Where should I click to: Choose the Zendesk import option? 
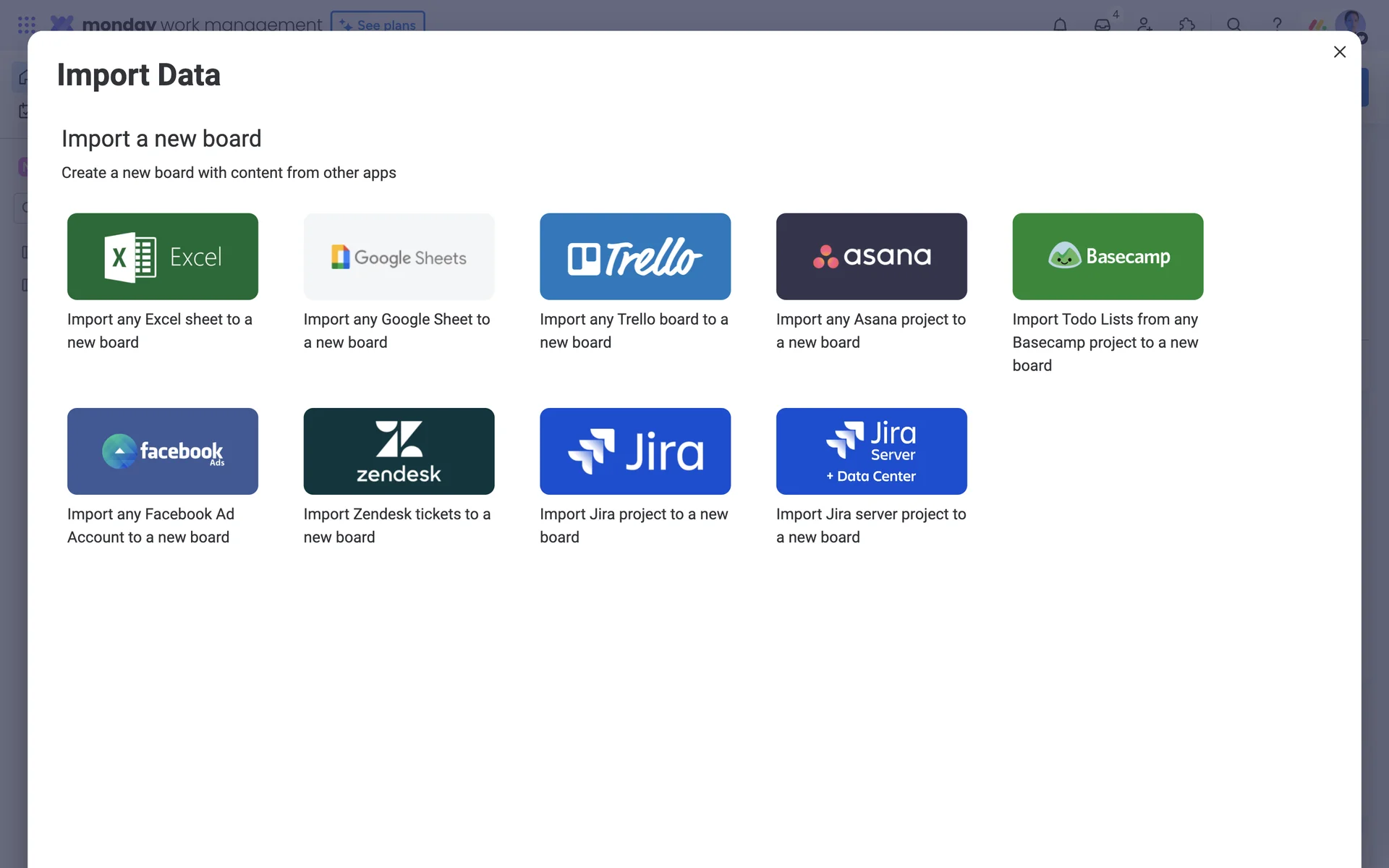(399, 451)
